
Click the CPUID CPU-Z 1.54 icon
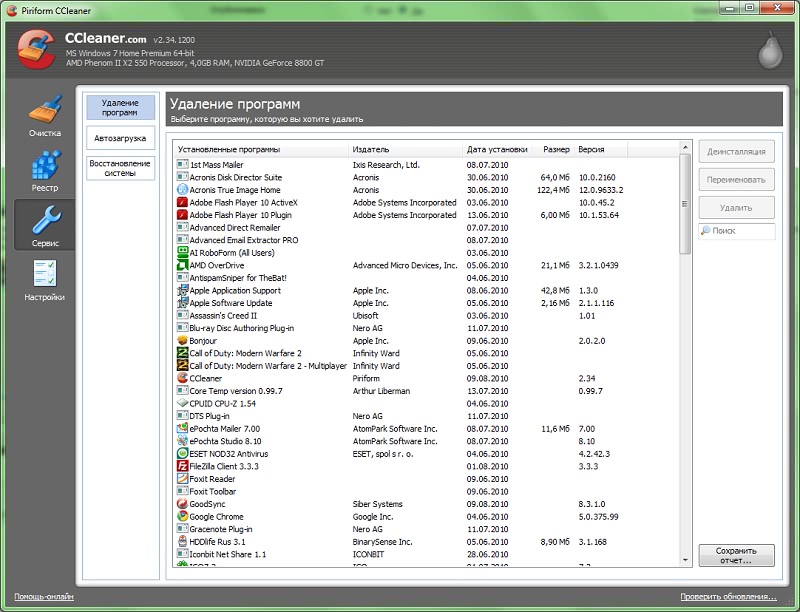pyautogui.click(x=182, y=403)
